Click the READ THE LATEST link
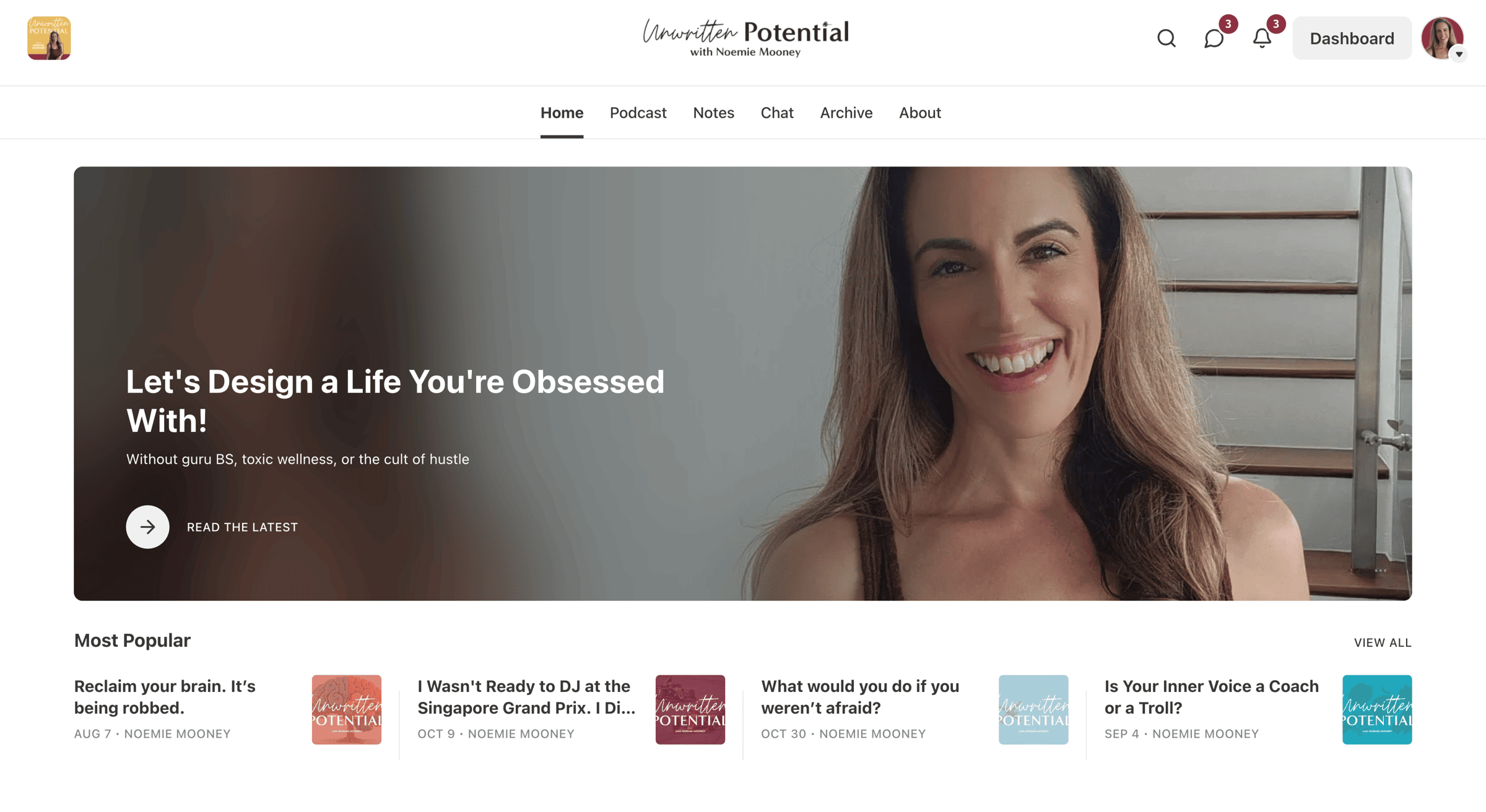1486x812 pixels. coord(242,527)
